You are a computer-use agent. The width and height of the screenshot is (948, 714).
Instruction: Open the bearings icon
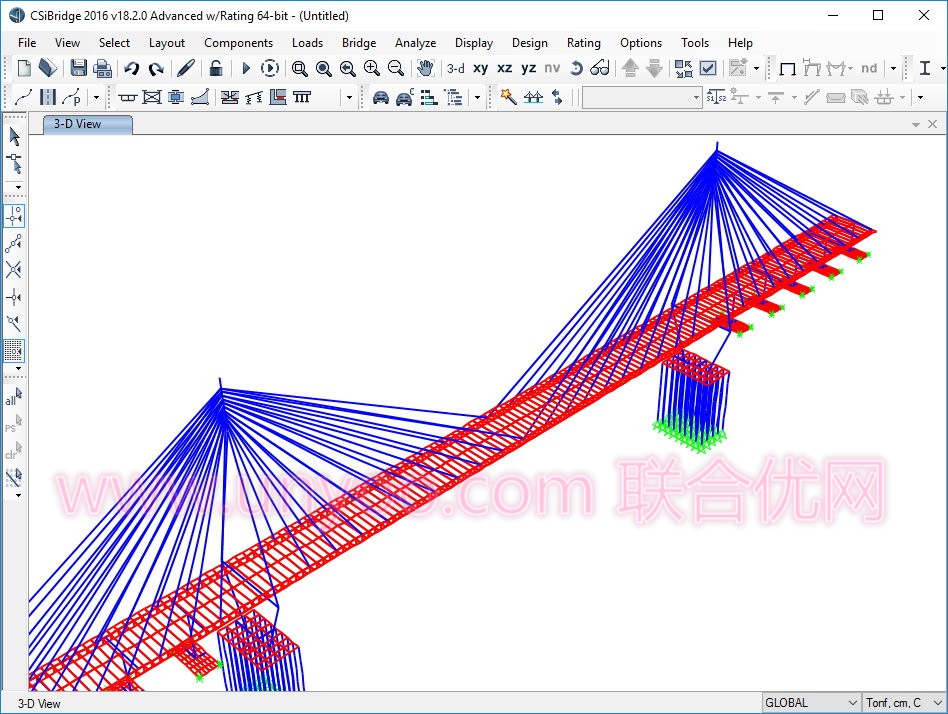pyautogui.click(x=176, y=97)
